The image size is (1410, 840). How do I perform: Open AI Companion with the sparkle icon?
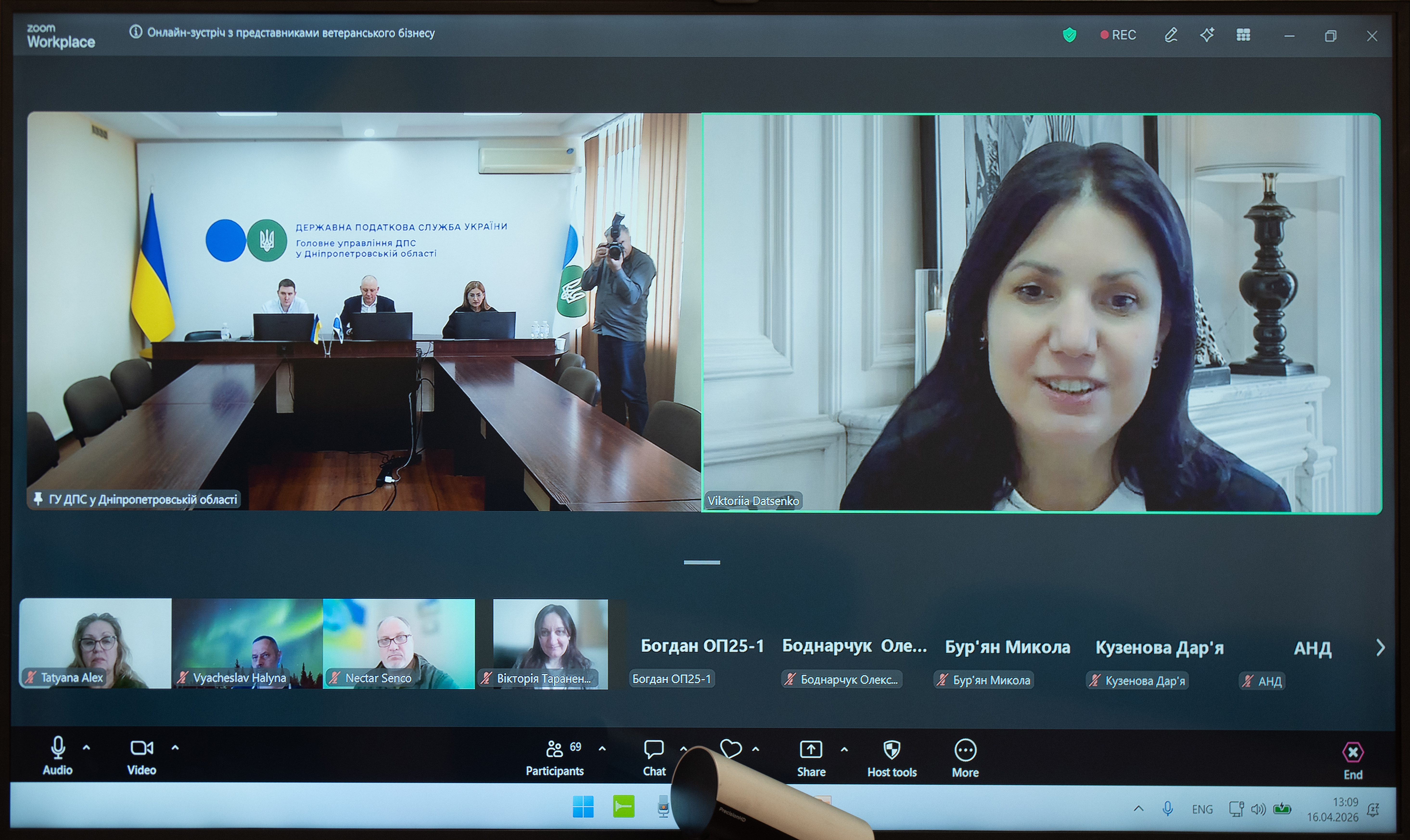pyautogui.click(x=1207, y=35)
